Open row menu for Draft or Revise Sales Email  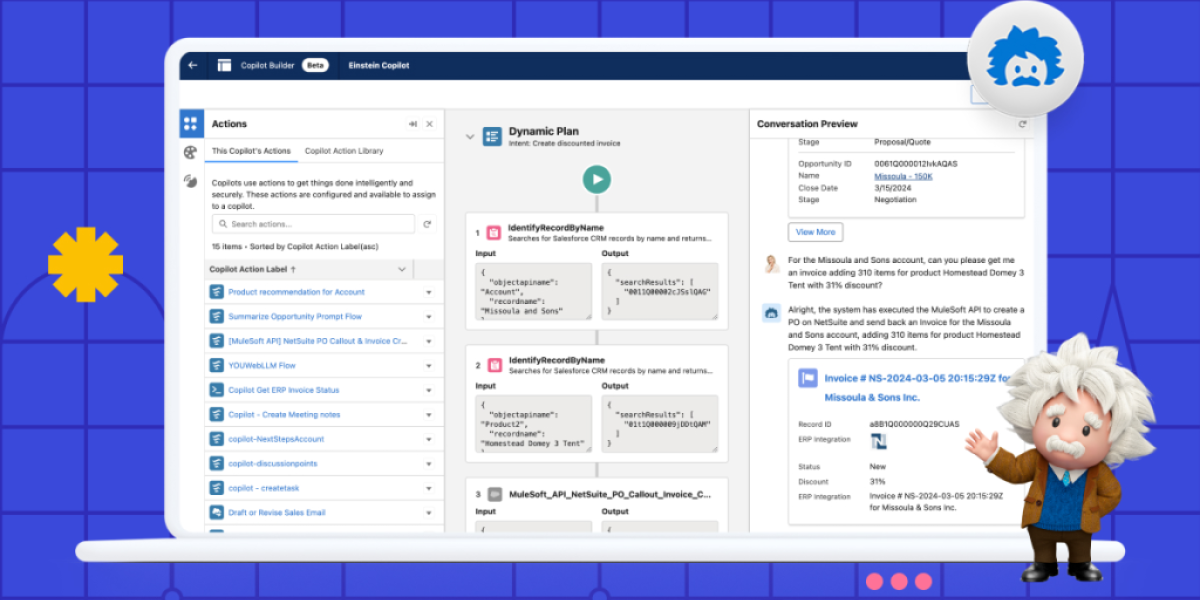click(429, 513)
